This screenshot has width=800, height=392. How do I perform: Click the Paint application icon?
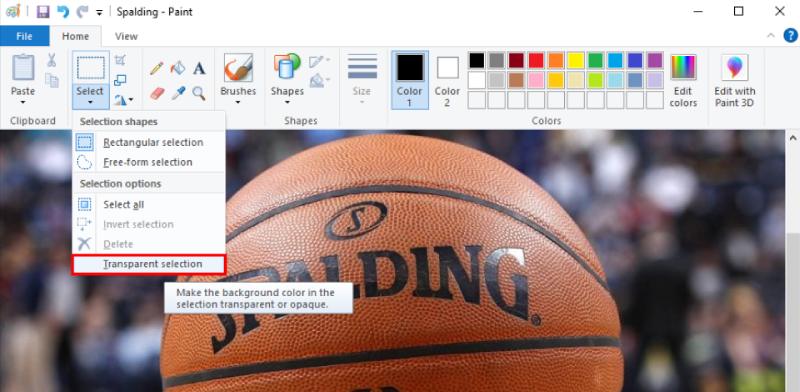tap(13, 11)
